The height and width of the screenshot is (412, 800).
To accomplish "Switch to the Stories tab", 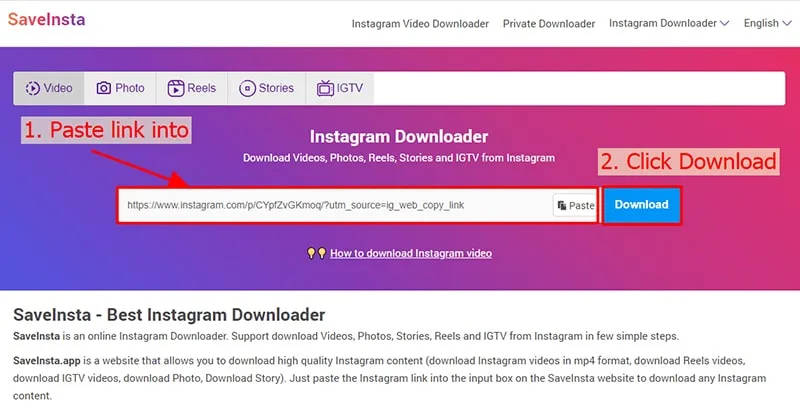I will pos(266,88).
